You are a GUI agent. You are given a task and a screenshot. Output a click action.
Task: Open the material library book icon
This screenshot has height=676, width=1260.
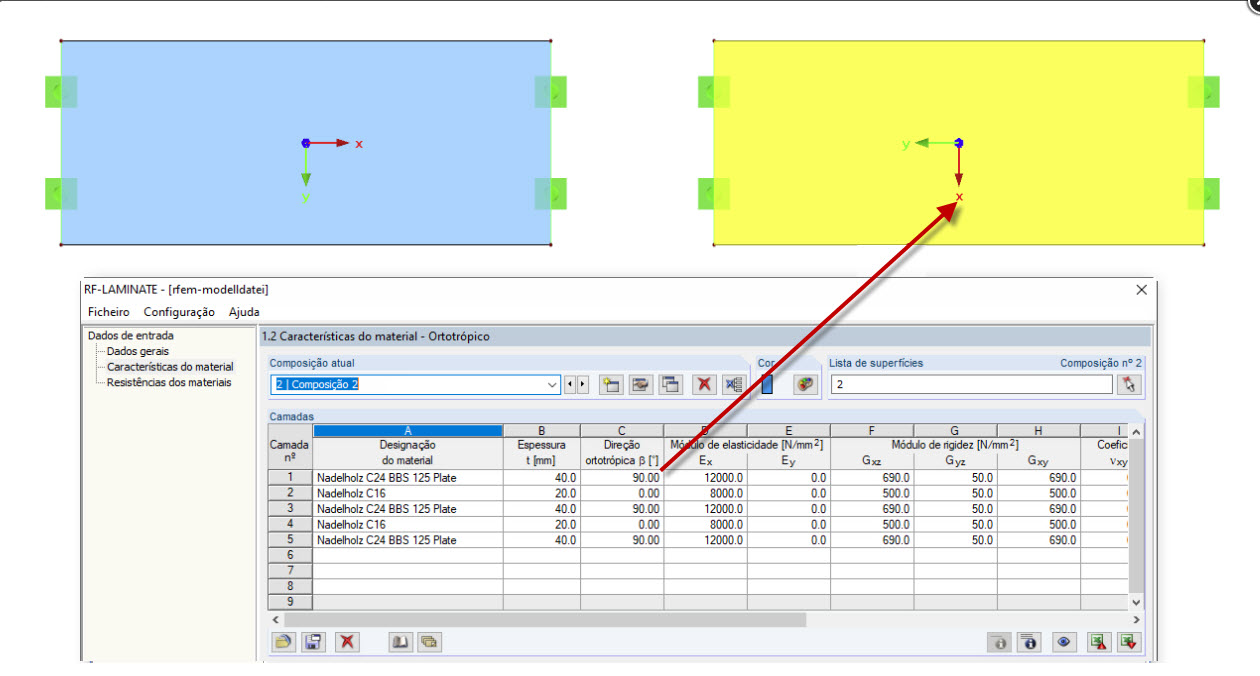(400, 642)
